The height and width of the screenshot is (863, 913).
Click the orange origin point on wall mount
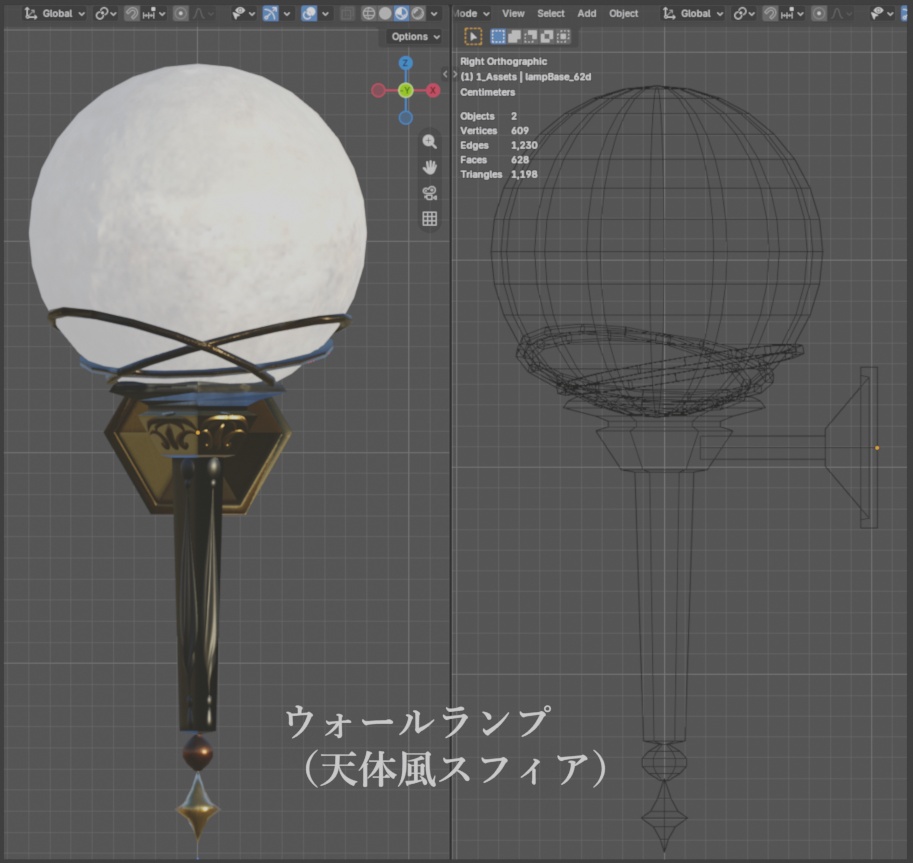pos(877,448)
